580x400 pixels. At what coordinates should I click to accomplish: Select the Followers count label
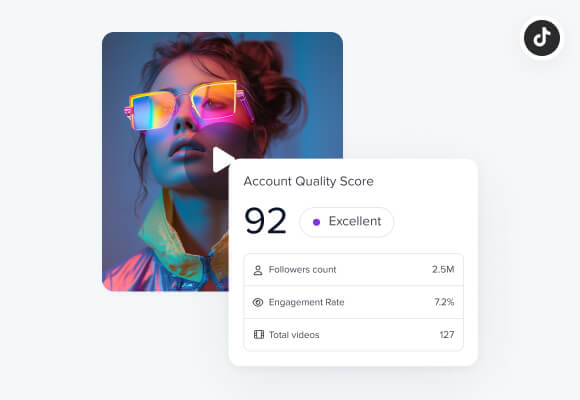point(302,270)
